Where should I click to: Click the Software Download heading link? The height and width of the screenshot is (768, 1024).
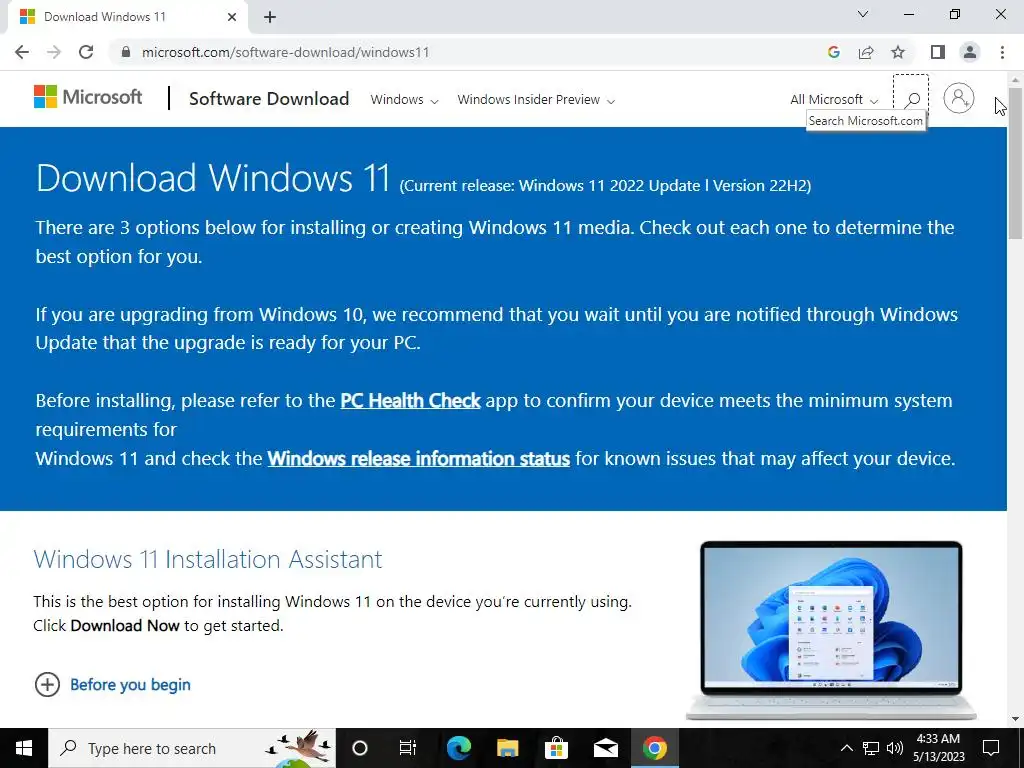(269, 99)
